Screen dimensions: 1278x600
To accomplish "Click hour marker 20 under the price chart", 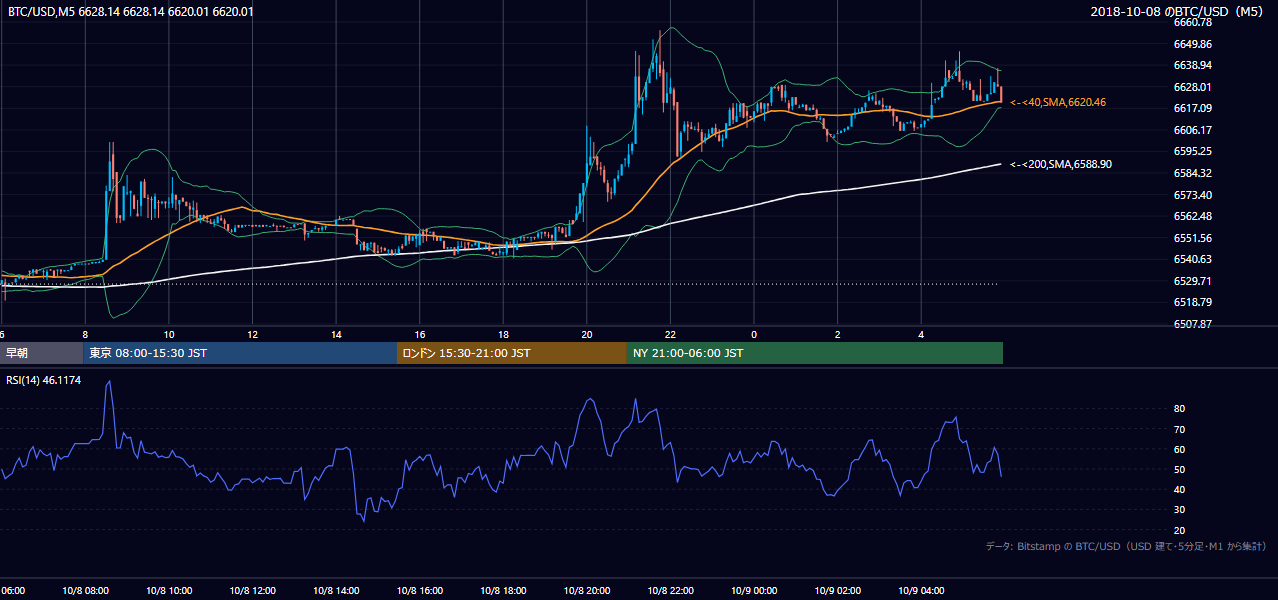I will point(587,335).
